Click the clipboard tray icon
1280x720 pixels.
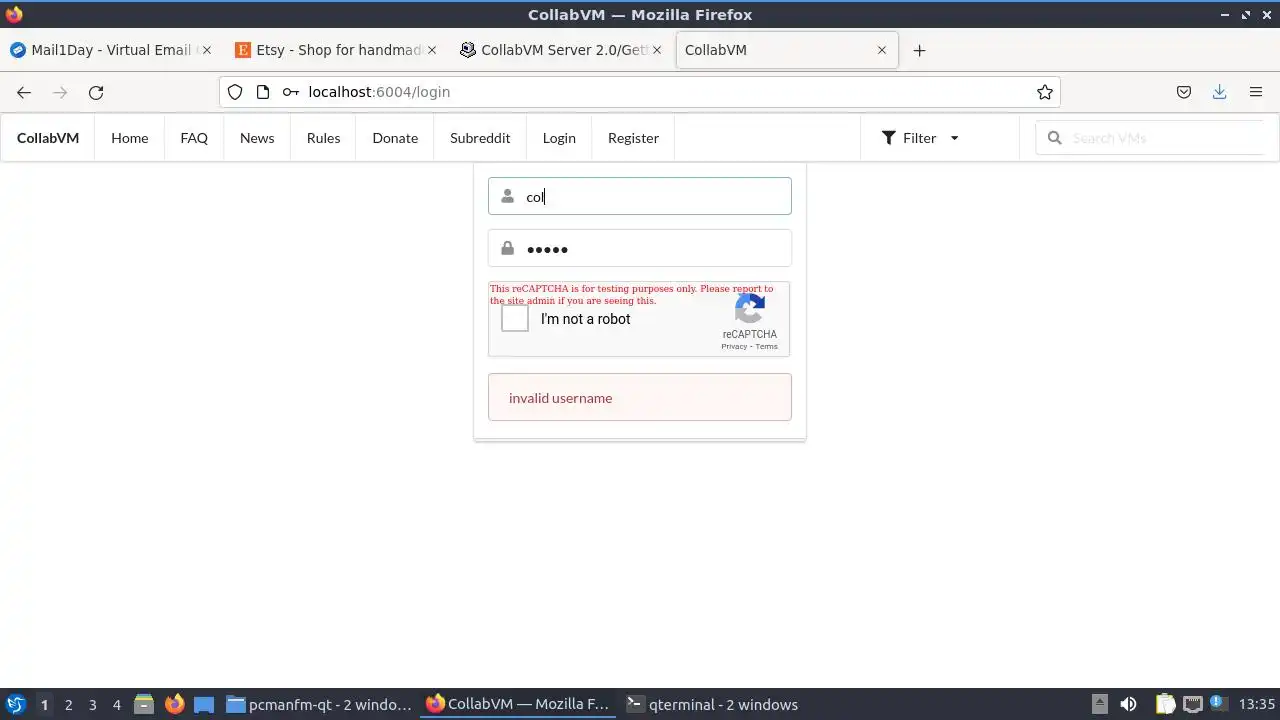click(1165, 704)
